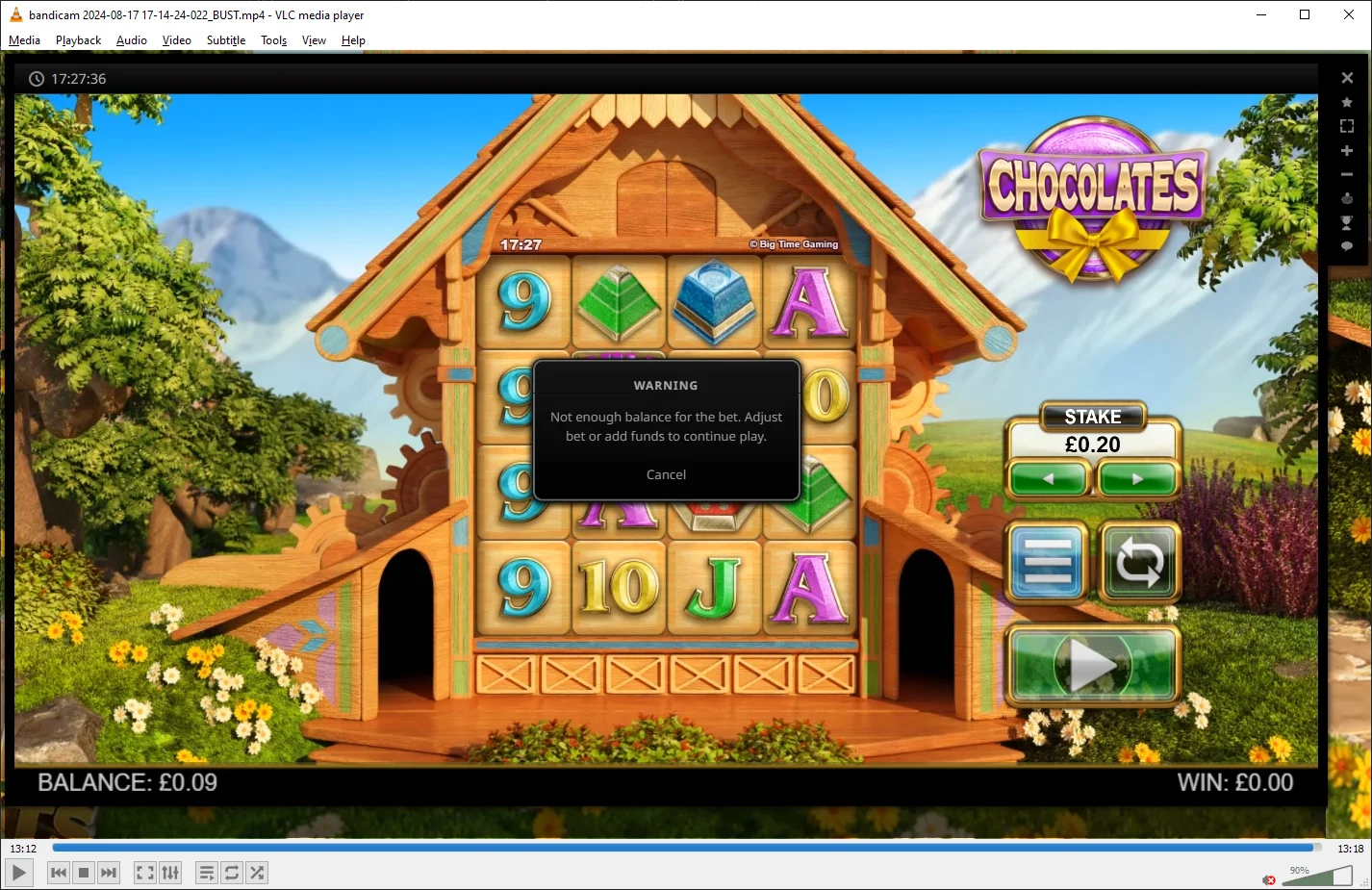Click the VLC play button
Screen dimensions: 1372x890
(18, 873)
